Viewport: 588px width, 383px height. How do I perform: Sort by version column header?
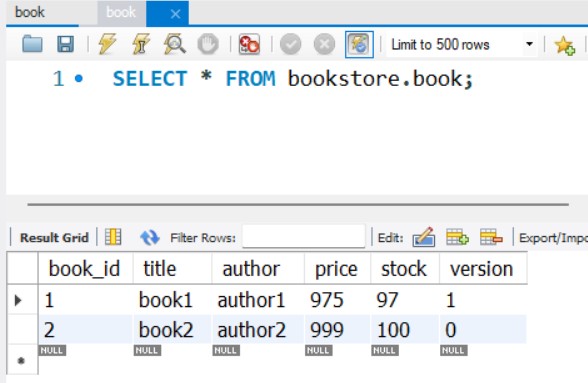coord(482,269)
